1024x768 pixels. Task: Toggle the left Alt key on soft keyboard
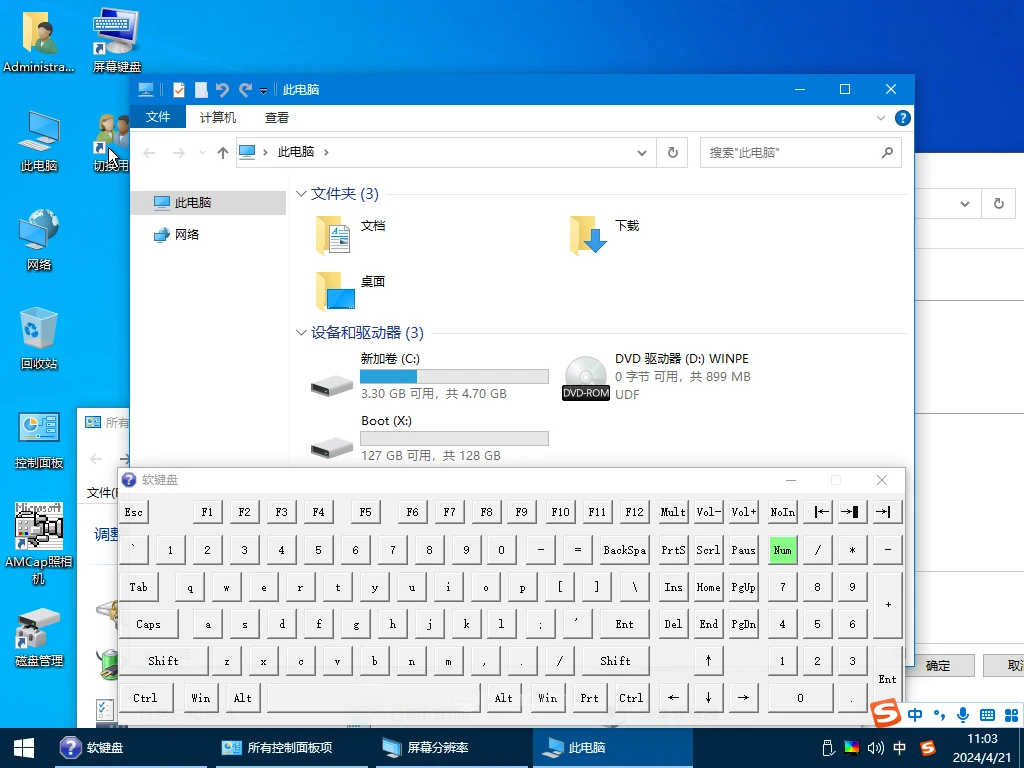coord(243,698)
